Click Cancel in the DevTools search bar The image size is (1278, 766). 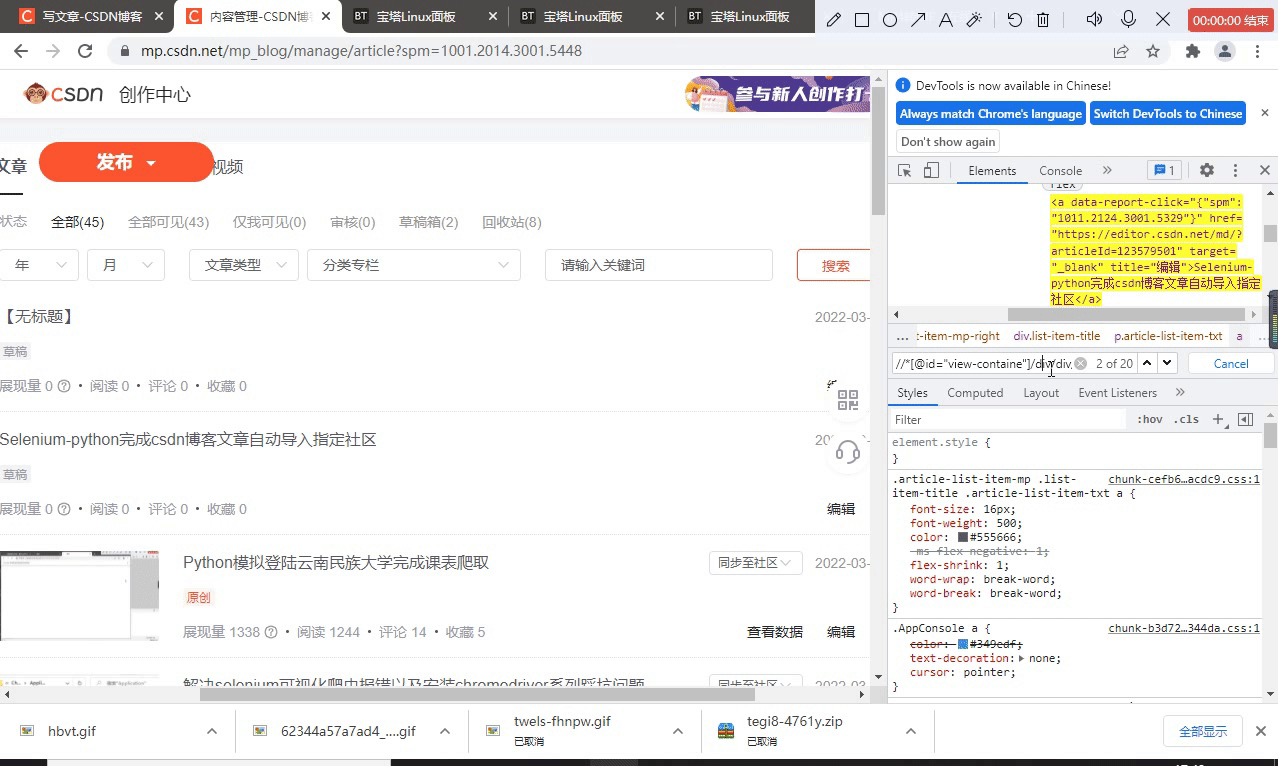pyautogui.click(x=1231, y=364)
